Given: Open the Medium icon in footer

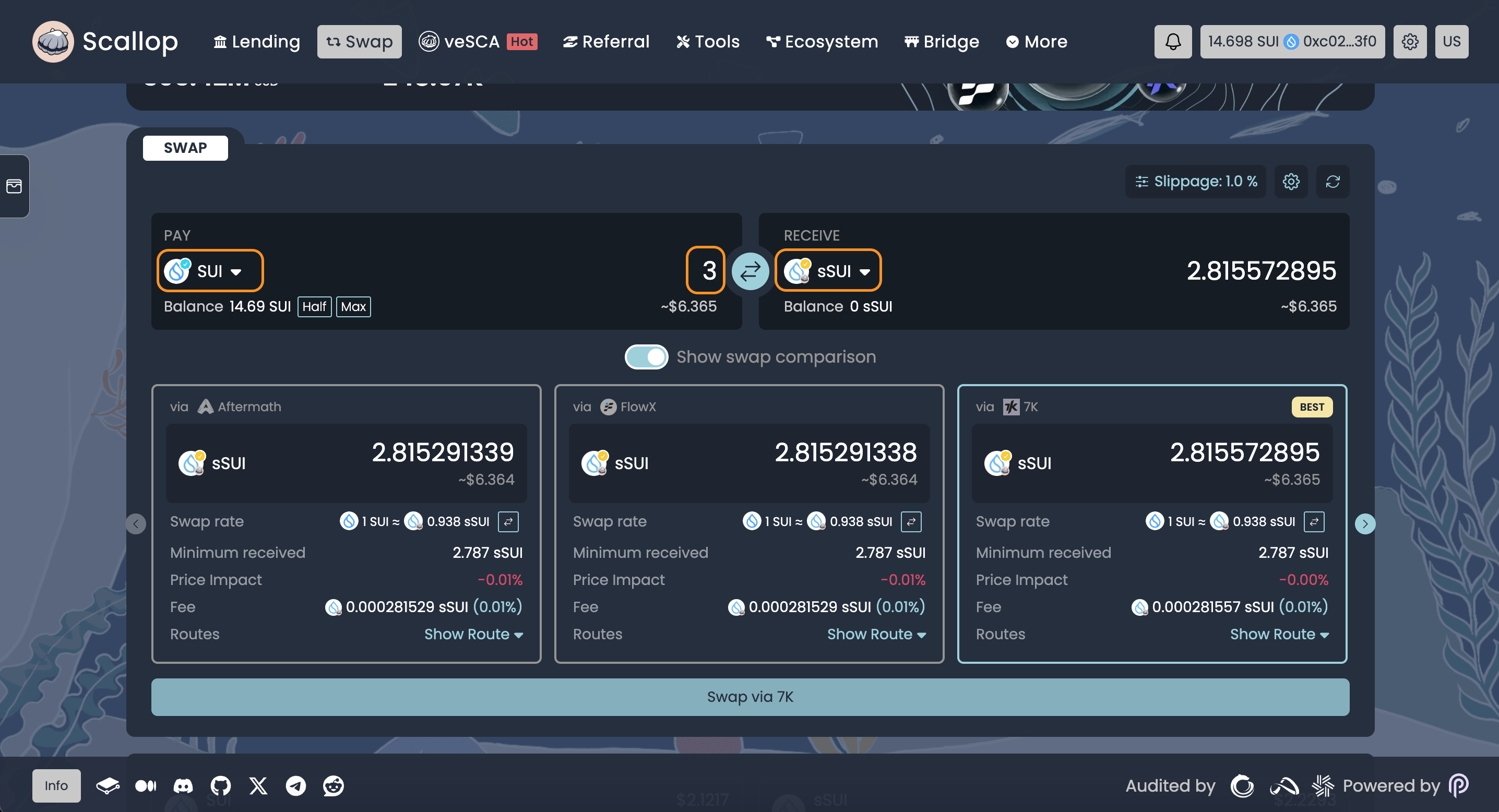Looking at the screenshot, I should pyautogui.click(x=146, y=786).
